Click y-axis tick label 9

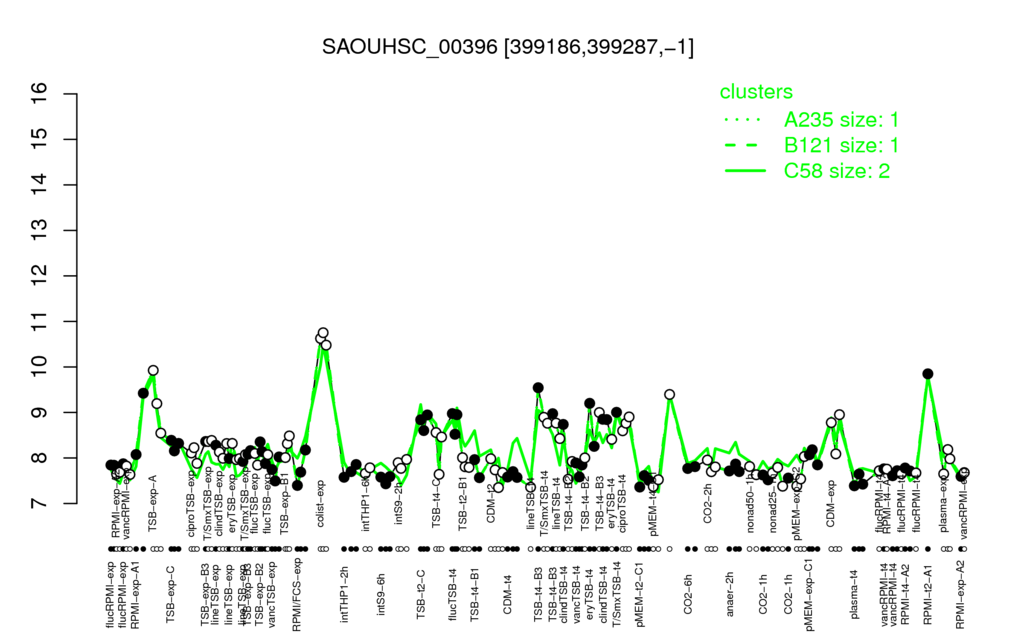(40, 413)
